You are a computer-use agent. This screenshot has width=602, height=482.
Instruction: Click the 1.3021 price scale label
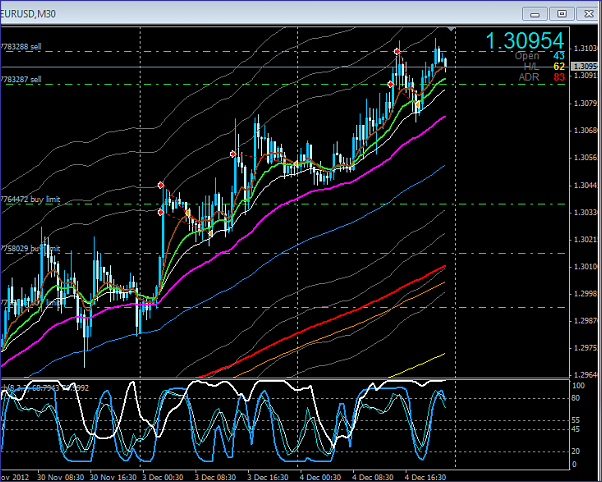pos(585,240)
